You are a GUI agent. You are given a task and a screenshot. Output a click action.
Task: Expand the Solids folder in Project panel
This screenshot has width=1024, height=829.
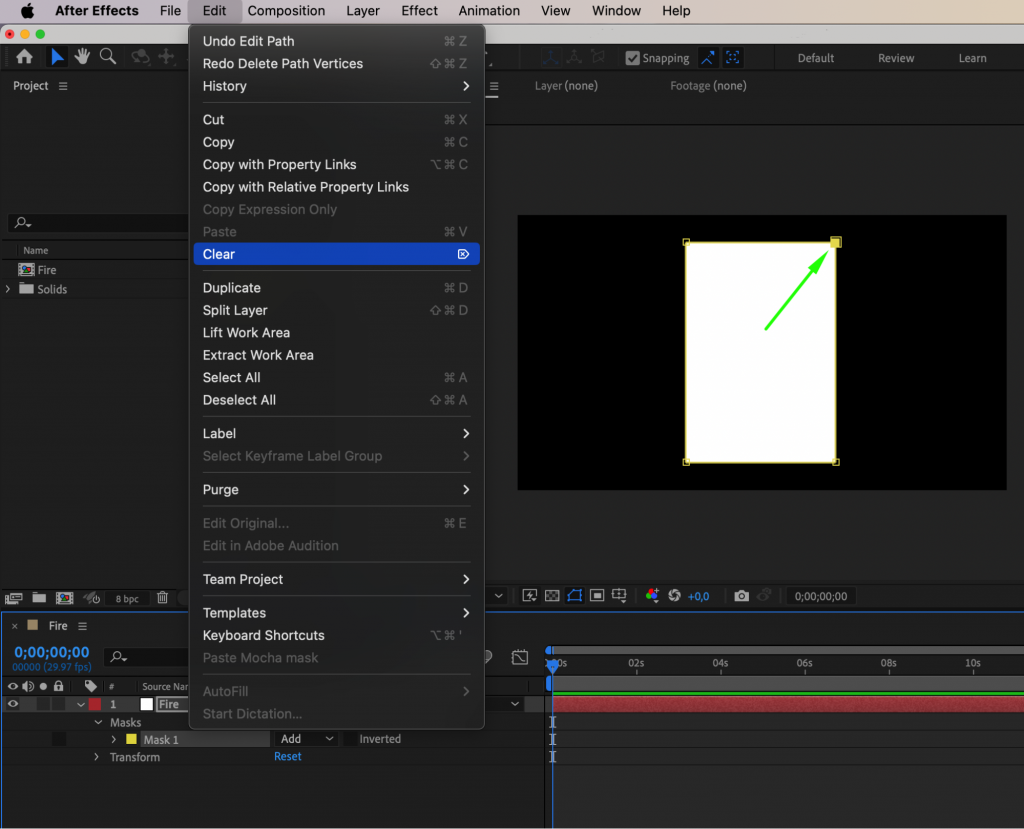[8, 289]
